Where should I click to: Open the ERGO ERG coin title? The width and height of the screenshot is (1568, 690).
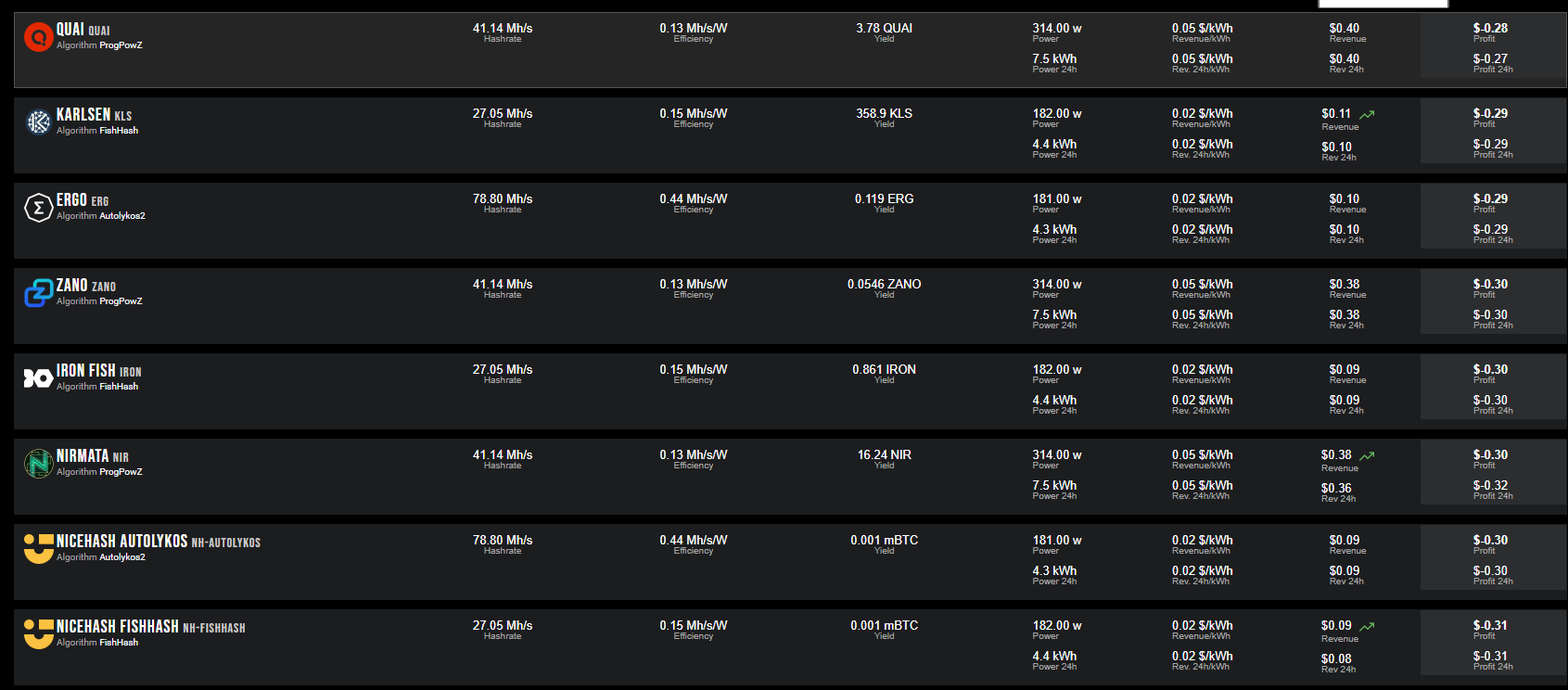(x=82, y=200)
